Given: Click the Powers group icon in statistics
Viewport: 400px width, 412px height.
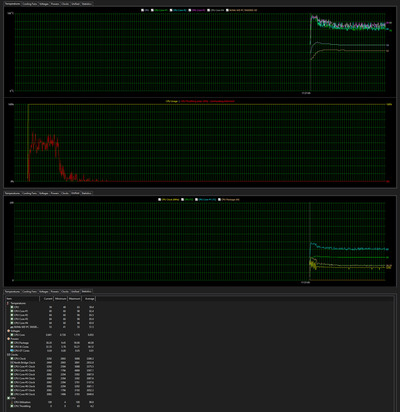Looking at the screenshot, I should coord(8,339).
